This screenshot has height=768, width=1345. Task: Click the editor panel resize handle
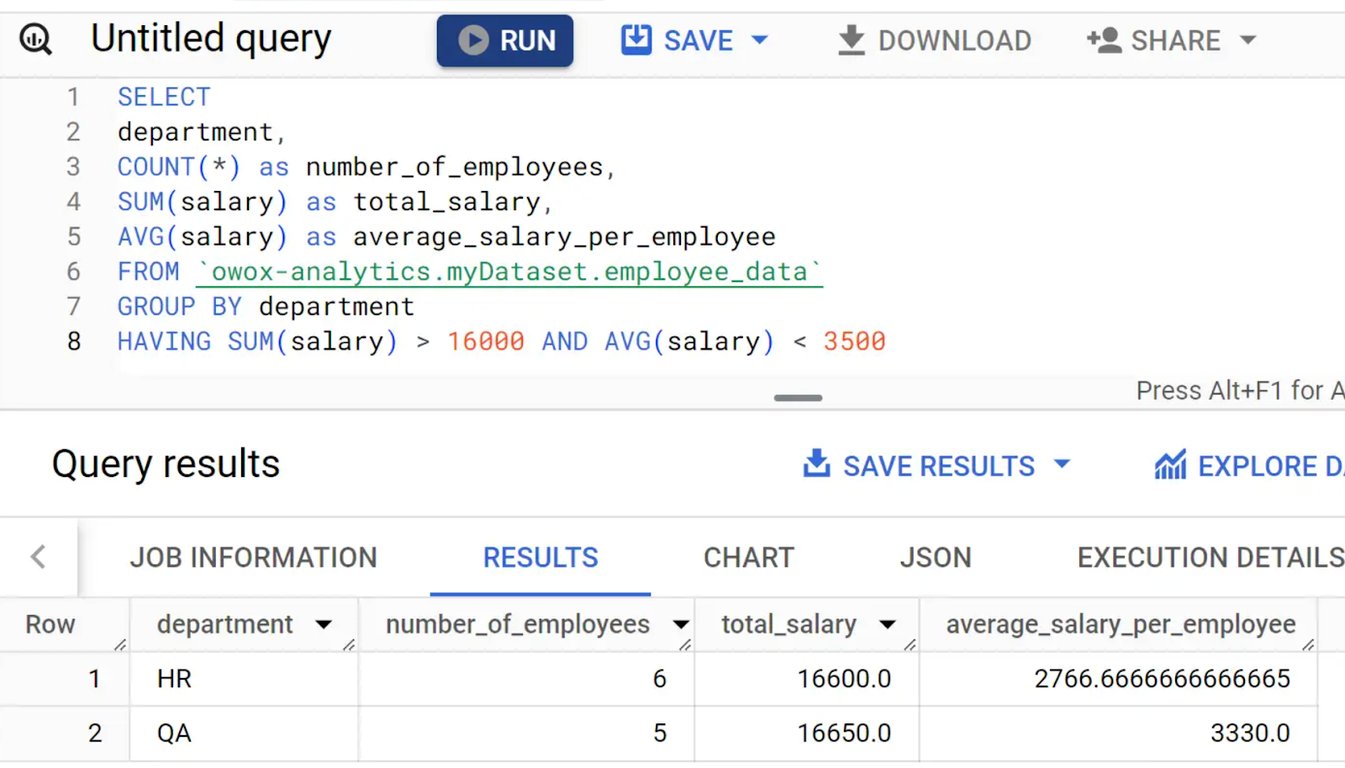pos(798,398)
